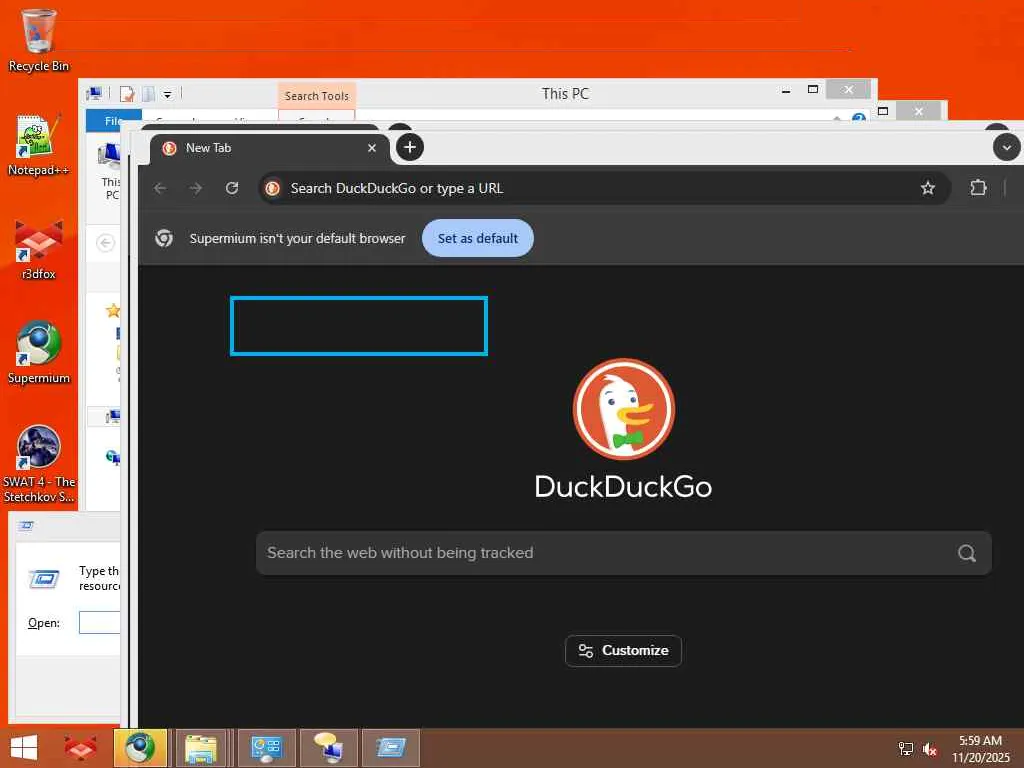Click the muted volume tray icon
The image size is (1024, 768).
930,749
